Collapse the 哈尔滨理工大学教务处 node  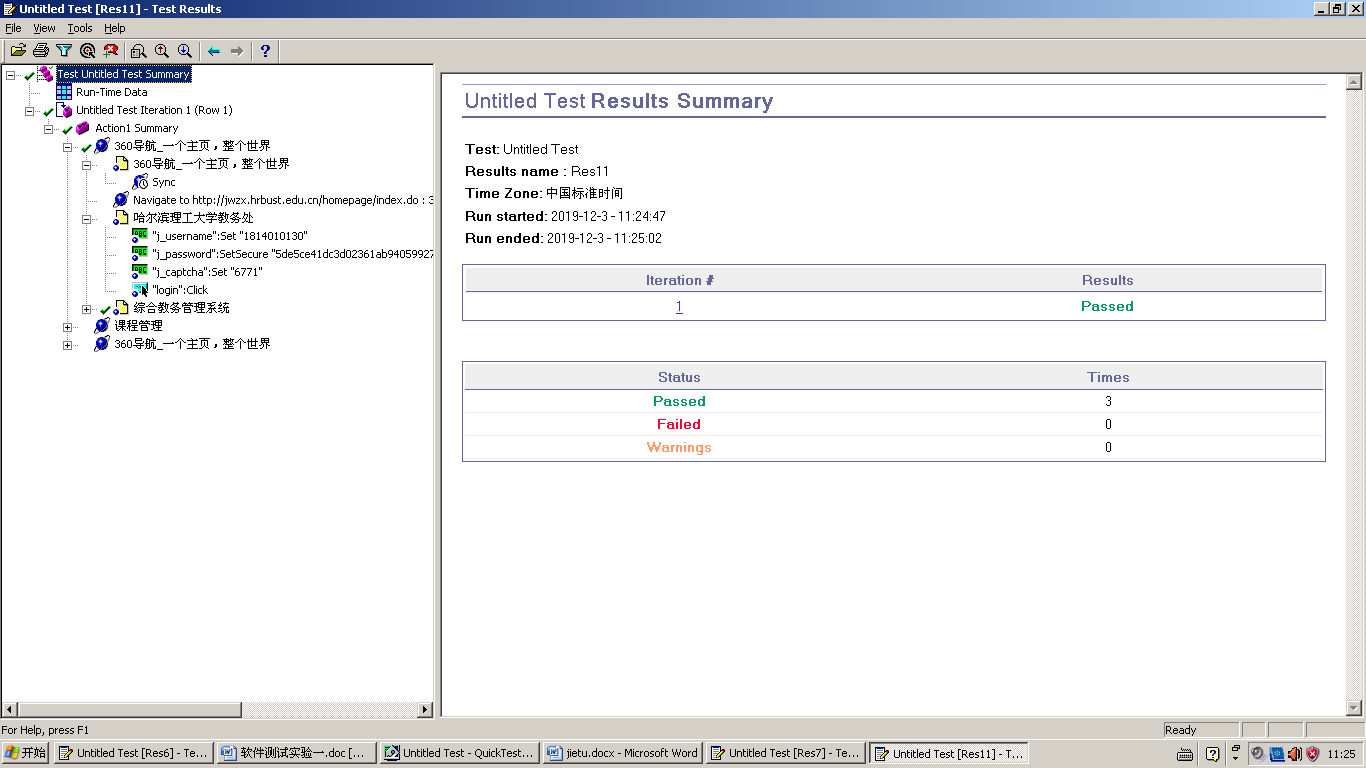(x=87, y=219)
